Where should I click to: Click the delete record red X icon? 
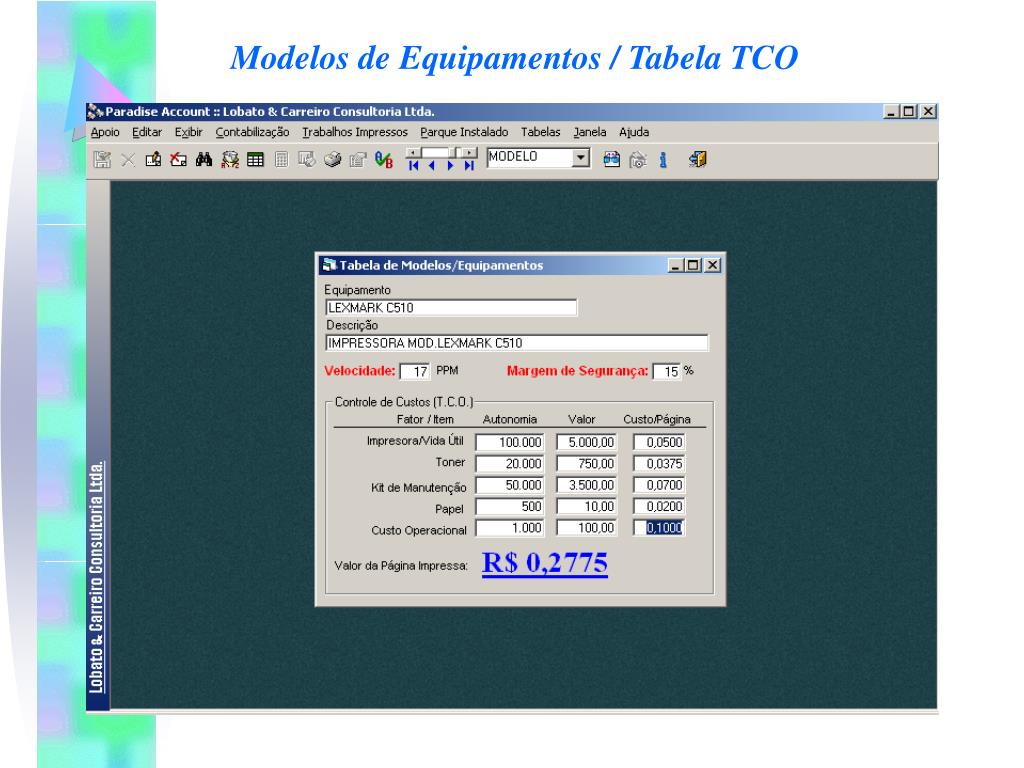tap(178, 159)
